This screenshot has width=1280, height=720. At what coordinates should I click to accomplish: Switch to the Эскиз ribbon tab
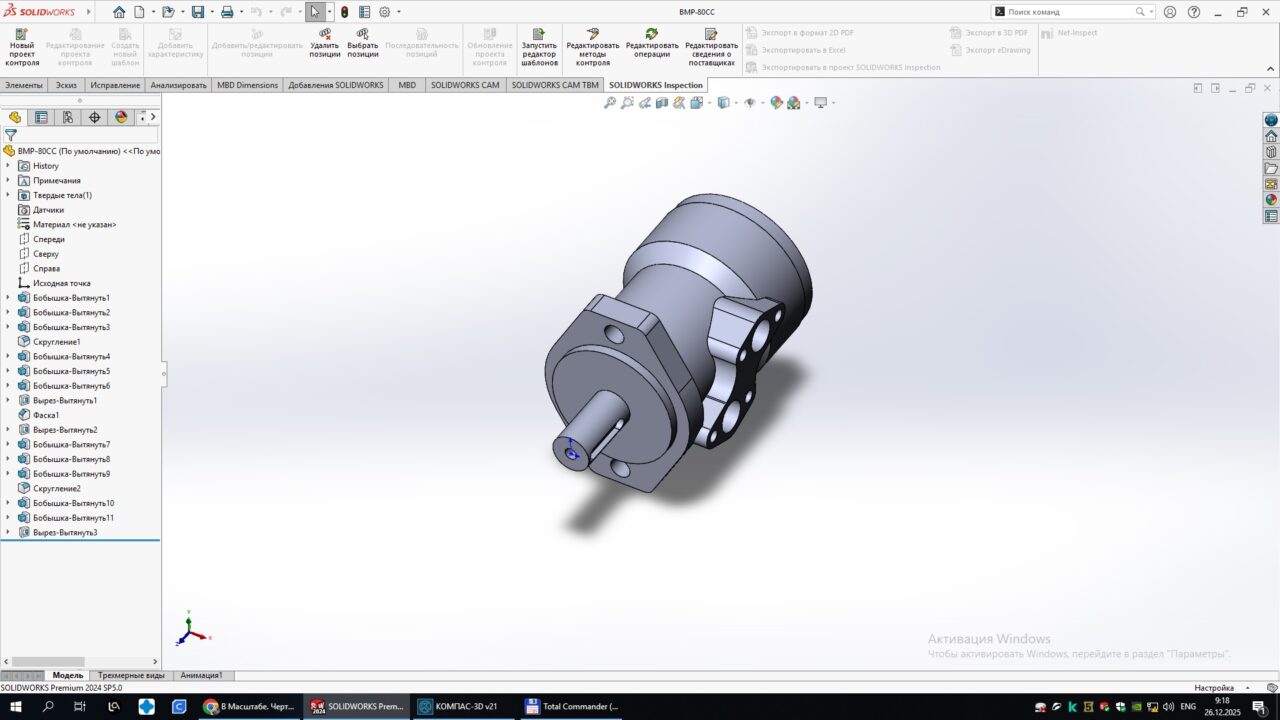(x=66, y=85)
